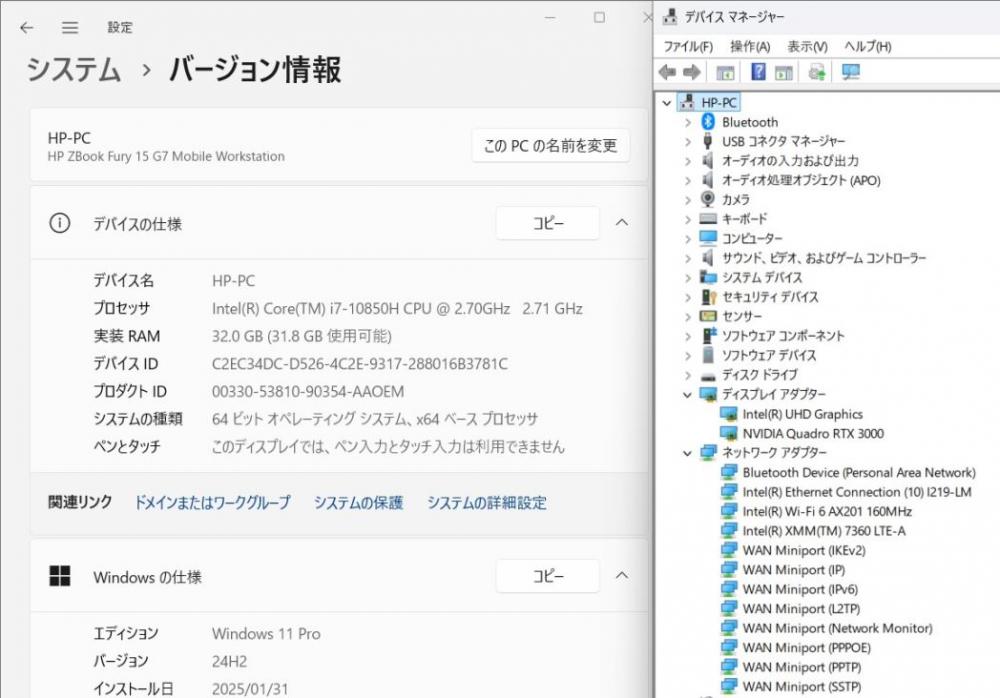1000x698 pixels.
Task: Click the Intel(R) Wi-Fi 6 AX201 adapter icon
Action: point(728,511)
